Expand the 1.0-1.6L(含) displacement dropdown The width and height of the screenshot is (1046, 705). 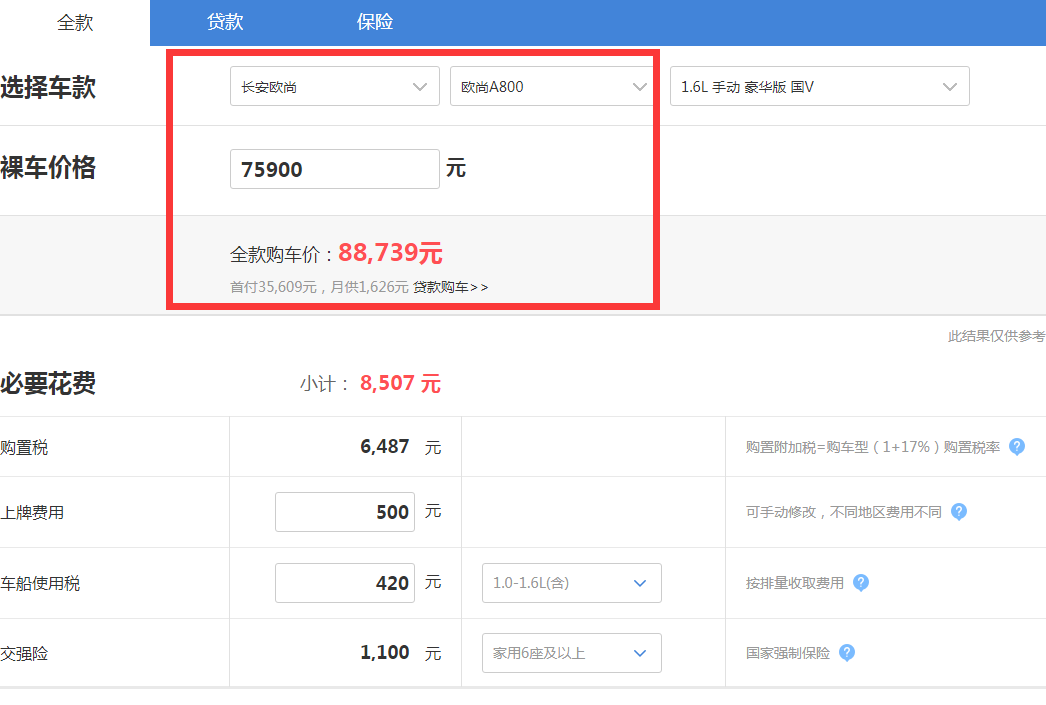pyautogui.click(x=572, y=583)
